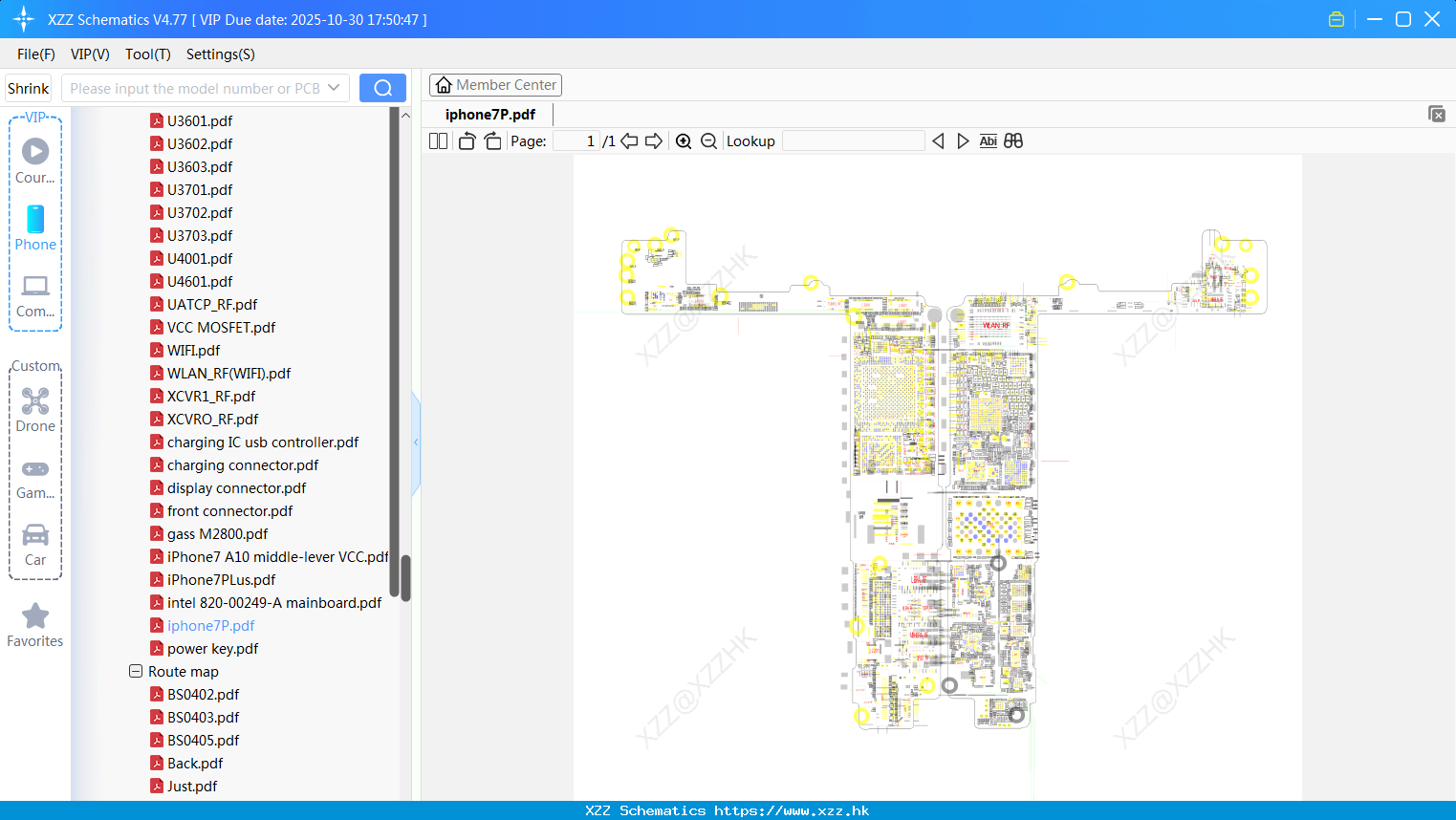The image size is (1456, 820).
Task: Open charging IC usb controller.pdf
Action: 263,442
